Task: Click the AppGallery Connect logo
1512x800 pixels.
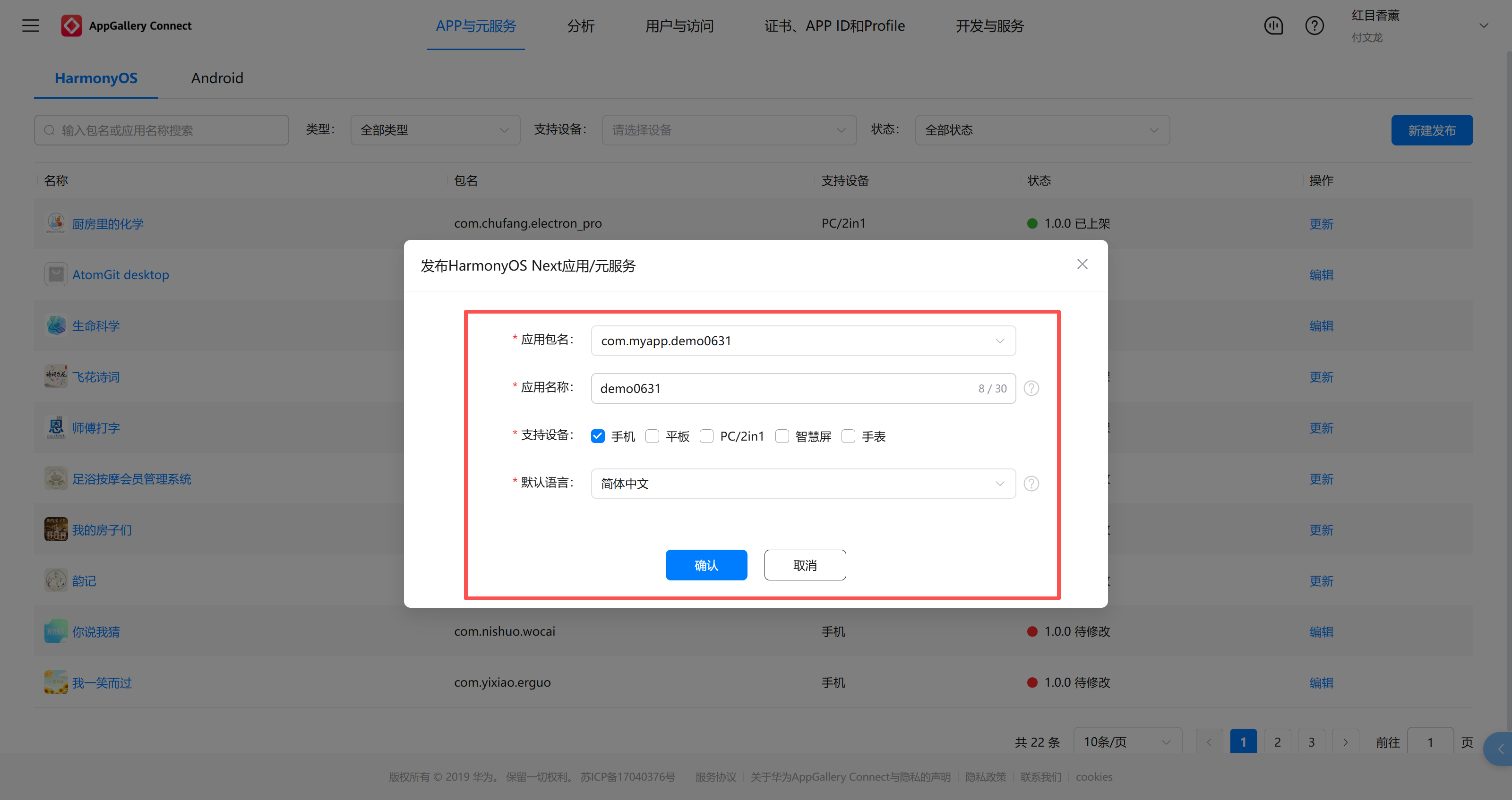Action: pyautogui.click(x=126, y=26)
